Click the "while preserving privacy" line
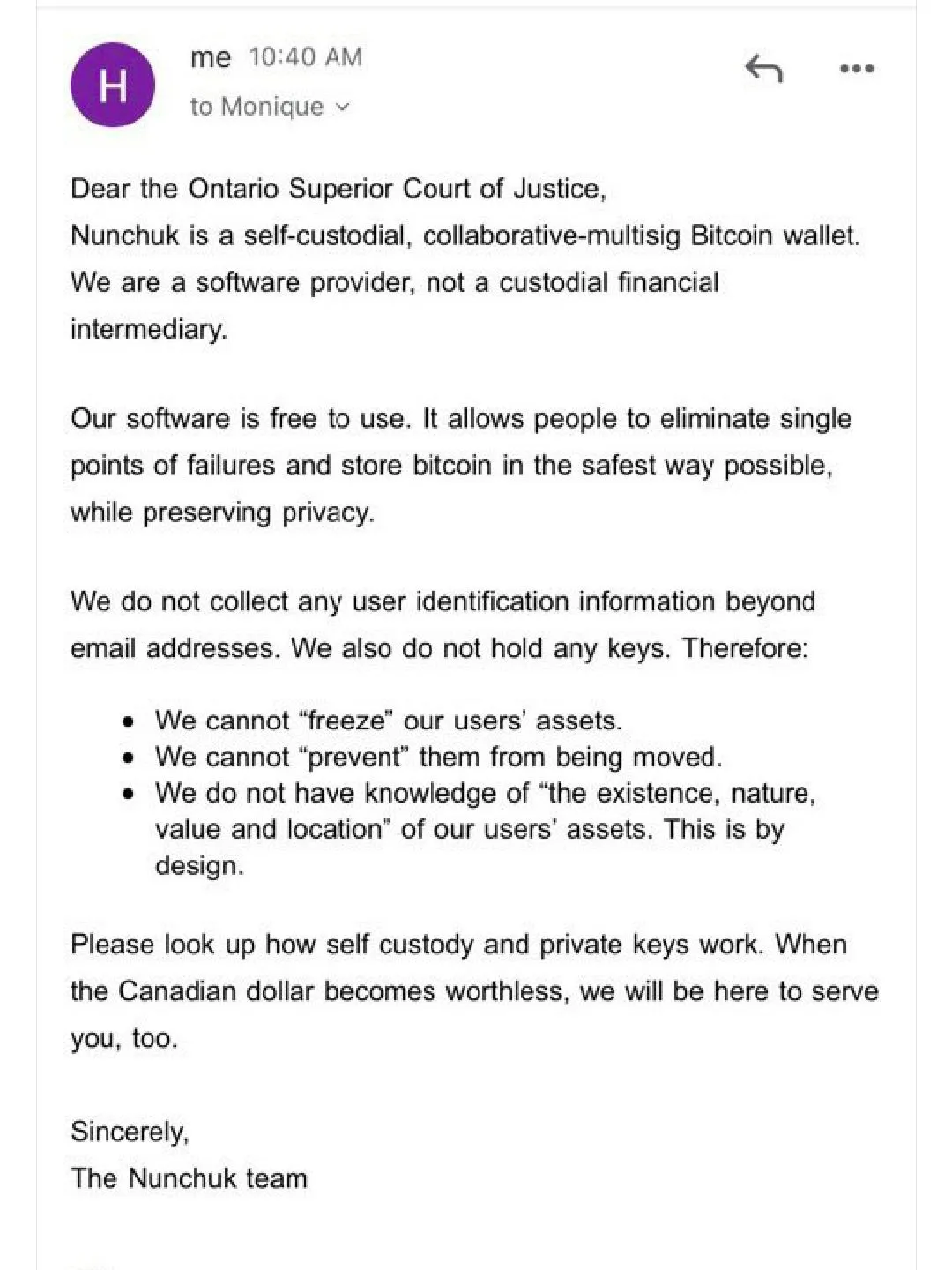 222,512
